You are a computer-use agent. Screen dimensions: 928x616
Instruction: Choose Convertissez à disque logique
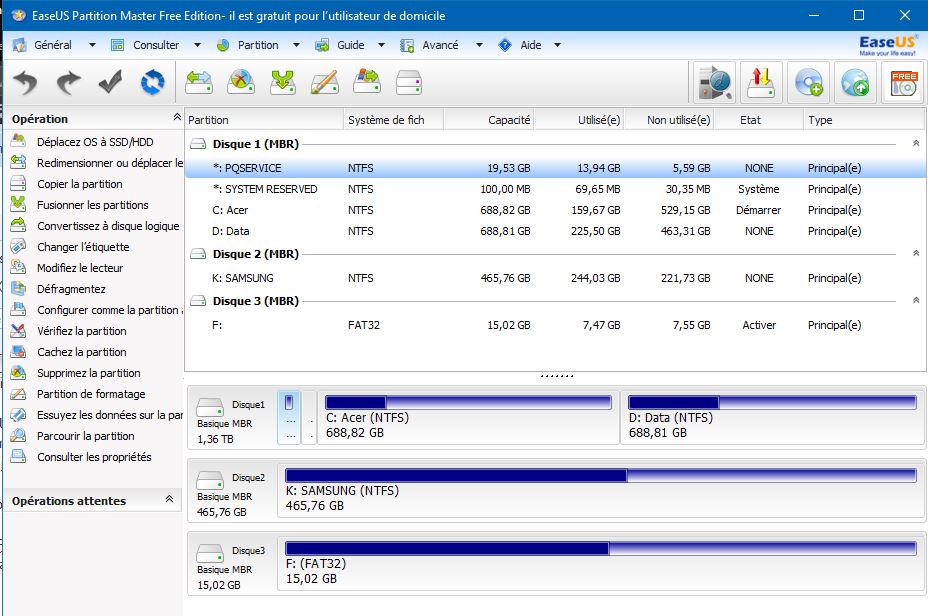(108, 226)
